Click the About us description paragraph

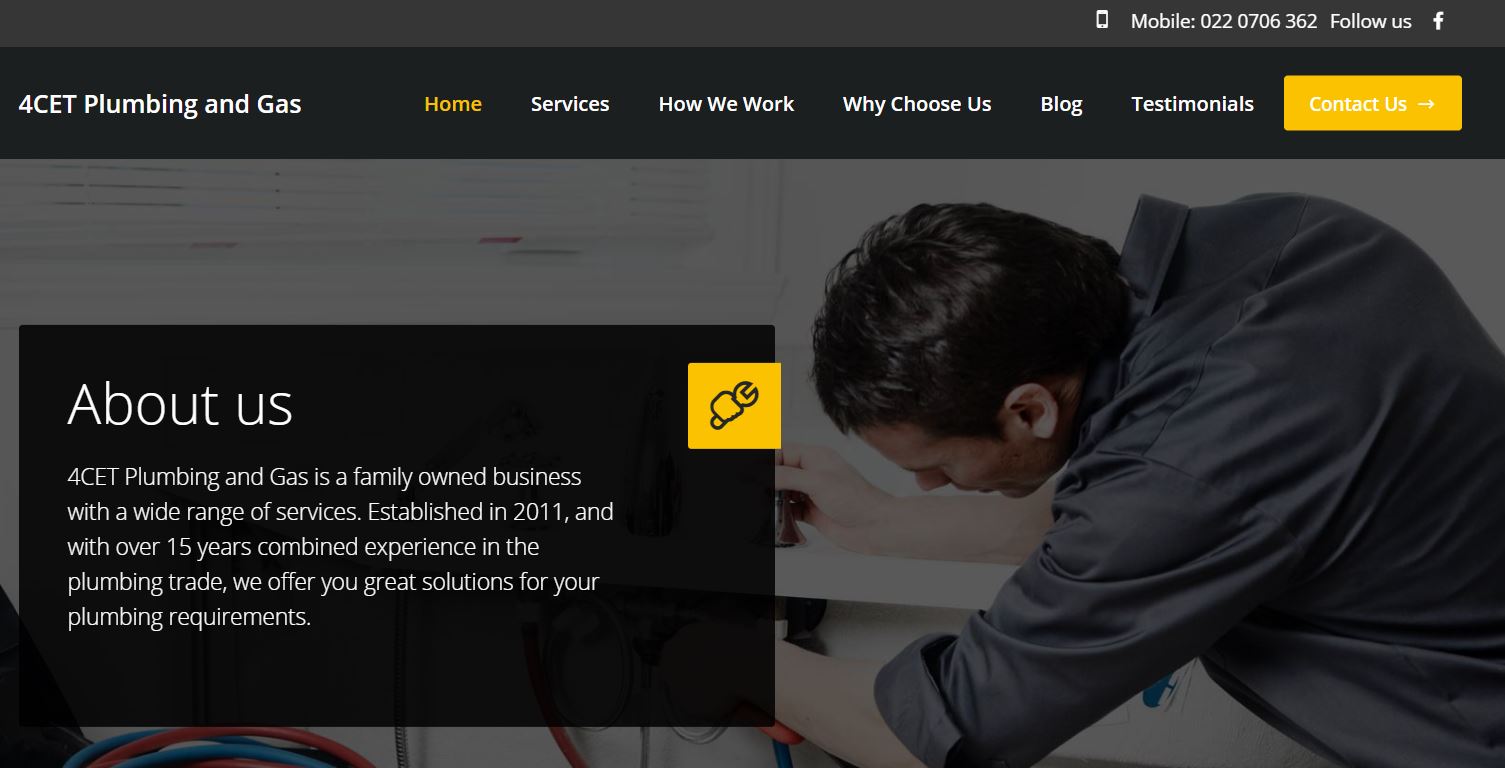coord(340,546)
